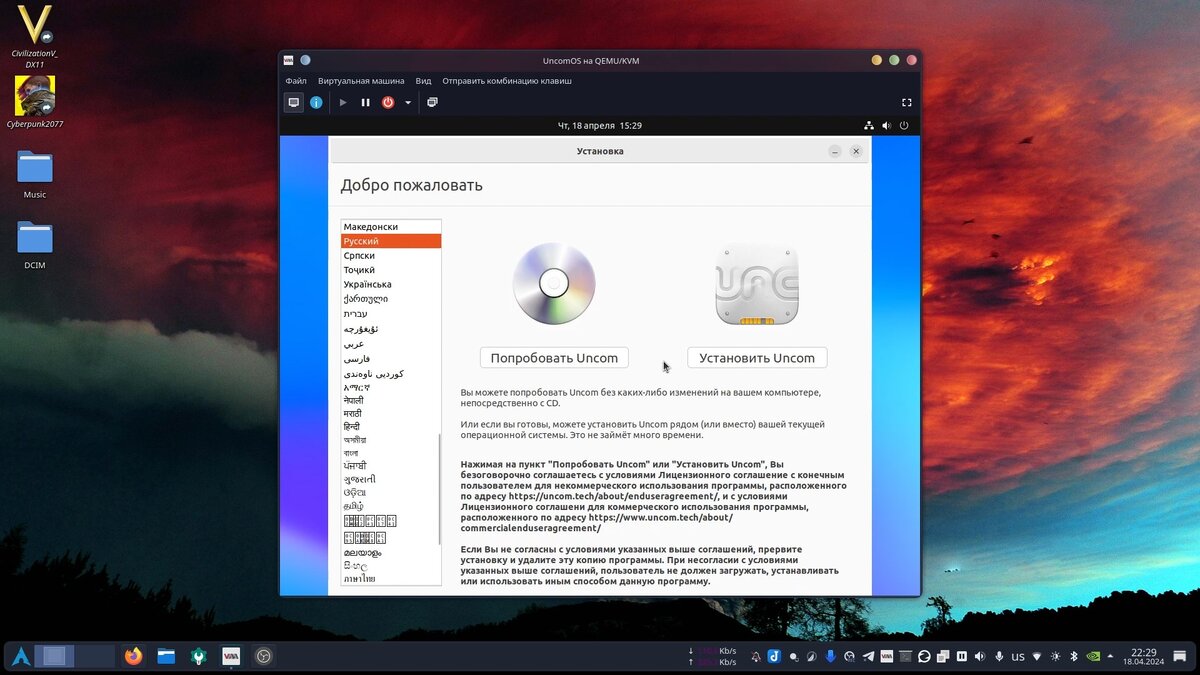Open the Arch application launcher
This screenshot has height=675, width=1200.
20,656
